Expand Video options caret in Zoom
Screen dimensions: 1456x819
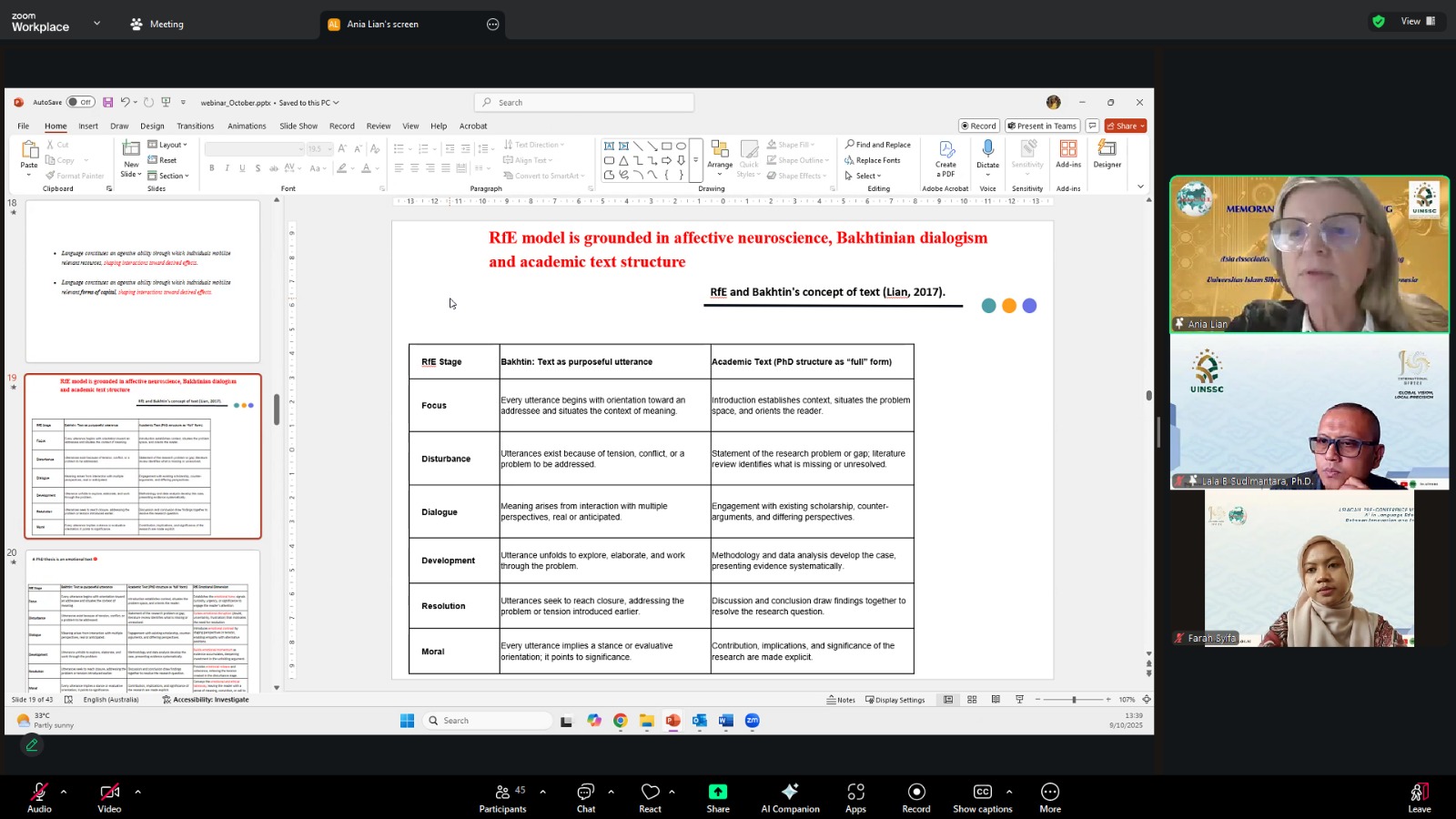pyautogui.click(x=137, y=792)
